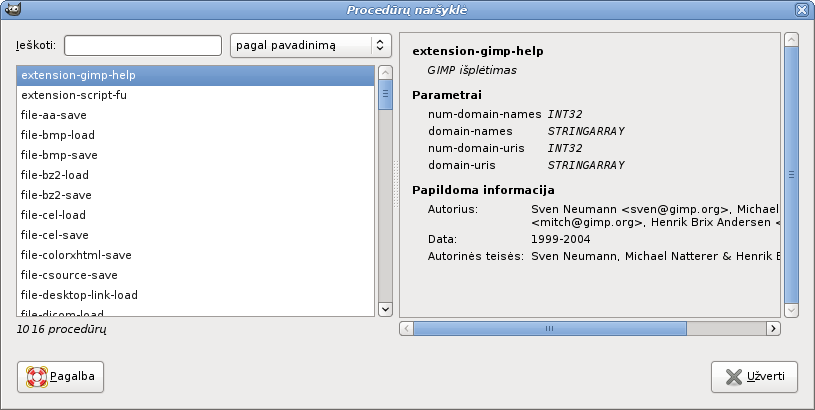Choose file-aa-save from the list
Image resolution: width=815 pixels, height=410 pixels.
(196, 115)
